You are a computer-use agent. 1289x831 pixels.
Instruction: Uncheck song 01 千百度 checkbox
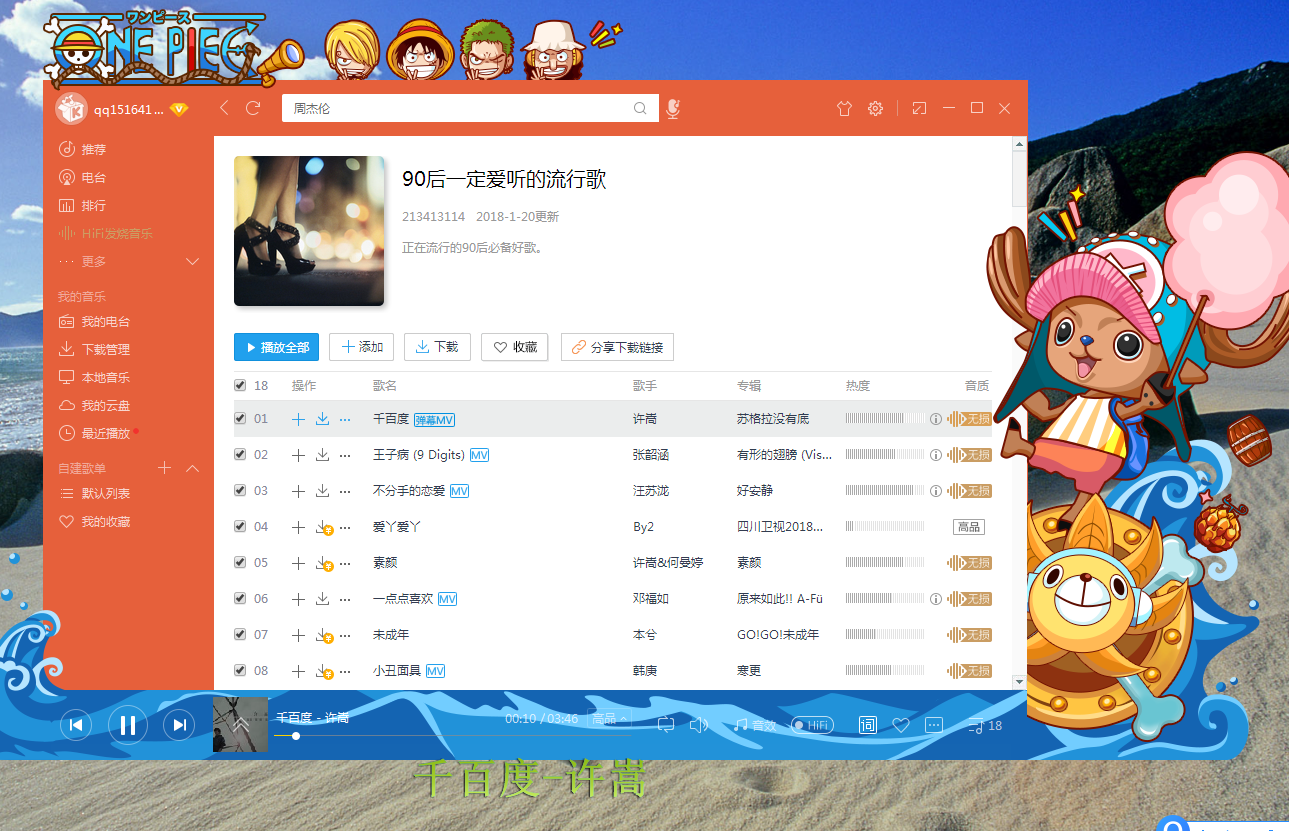click(x=240, y=419)
